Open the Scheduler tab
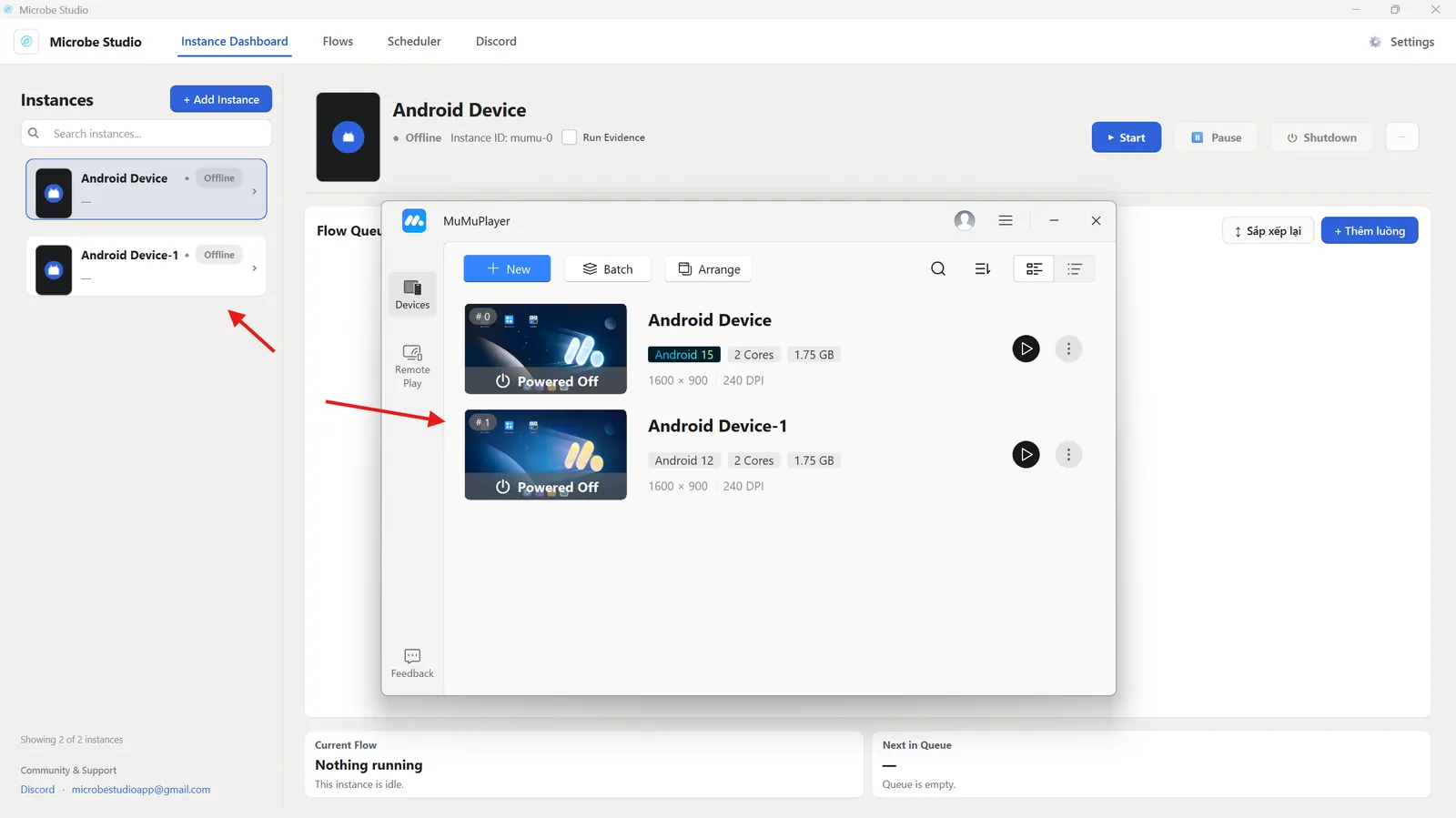Image resolution: width=1456 pixels, height=818 pixels. [x=414, y=42]
